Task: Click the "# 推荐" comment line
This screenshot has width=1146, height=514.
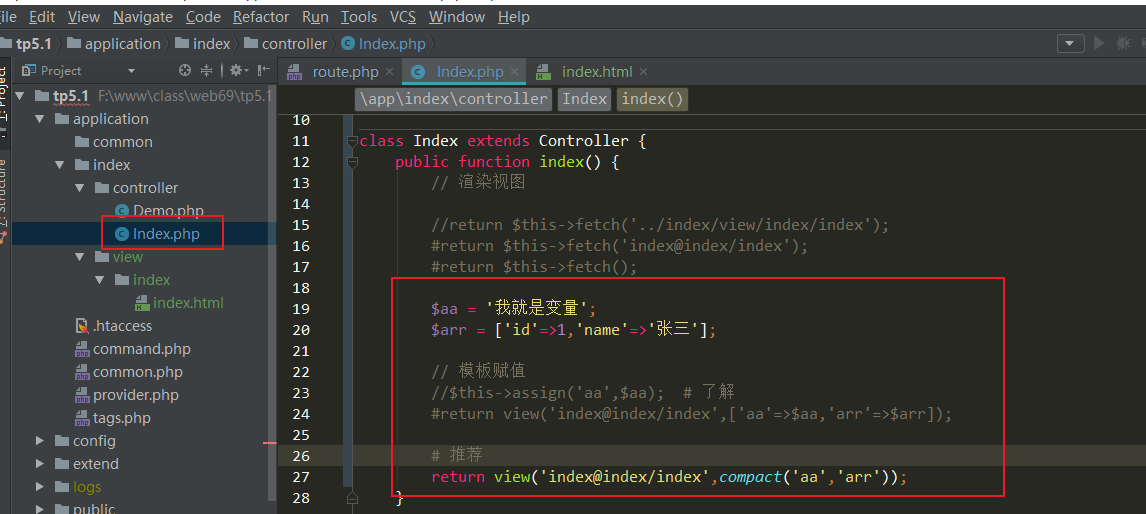Action: pos(456,455)
